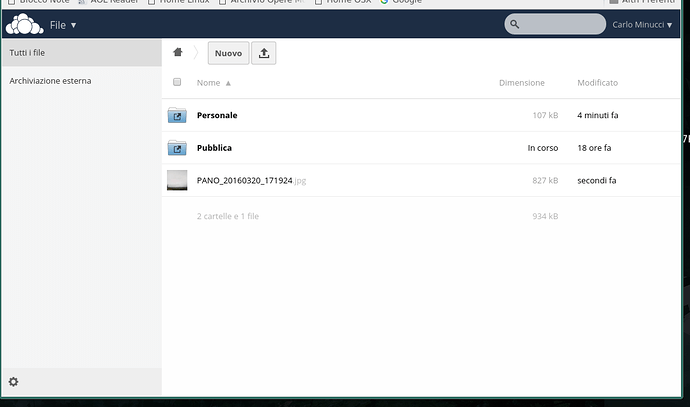Open Archiviazione esterna in sidebar
Viewport: 690px width, 407px height.
[82, 81]
